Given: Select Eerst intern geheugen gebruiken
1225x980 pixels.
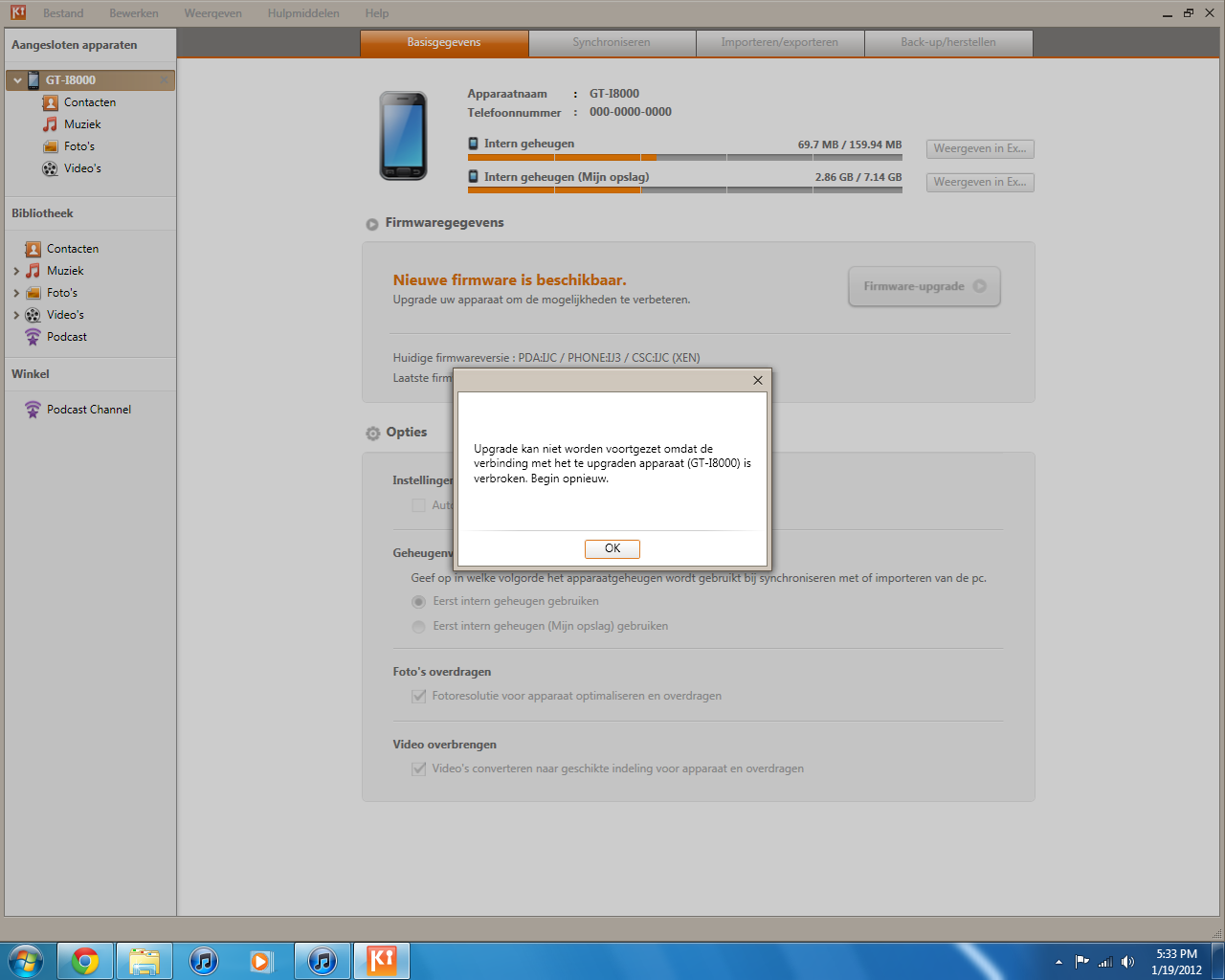Looking at the screenshot, I should (418, 602).
